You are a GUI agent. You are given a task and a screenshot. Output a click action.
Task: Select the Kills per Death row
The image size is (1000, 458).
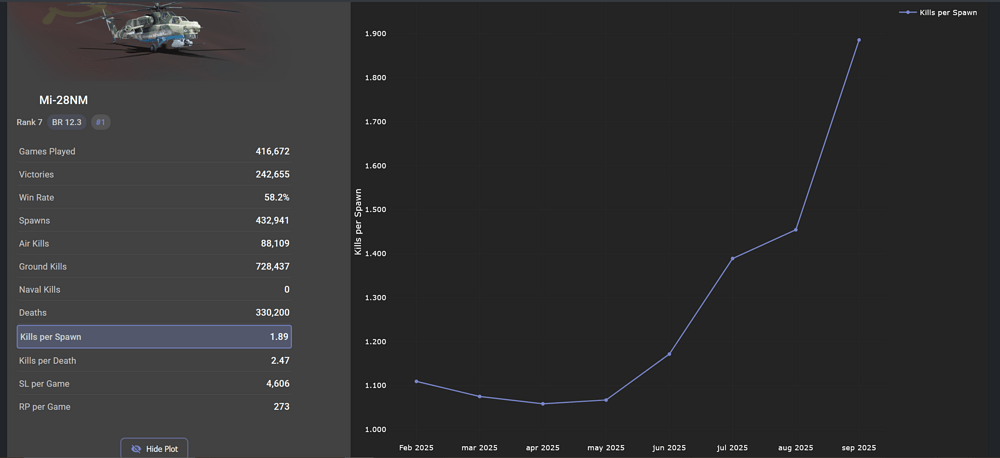pos(154,360)
